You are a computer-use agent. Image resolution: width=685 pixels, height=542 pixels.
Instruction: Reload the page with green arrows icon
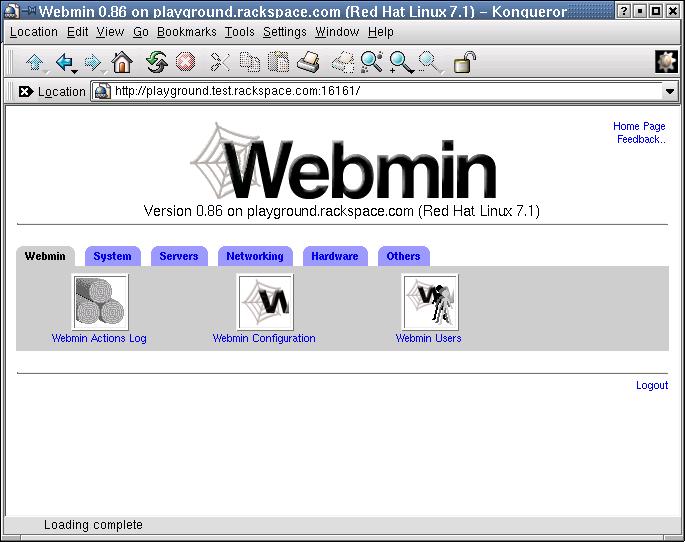[156, 62]
